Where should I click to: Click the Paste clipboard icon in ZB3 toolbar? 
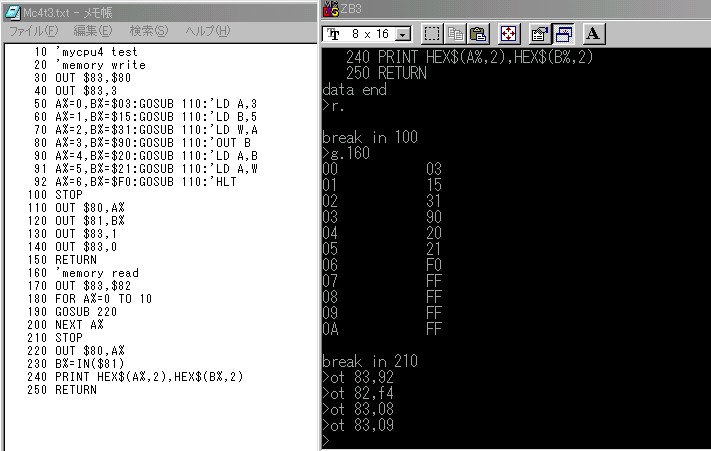(478, 34)
